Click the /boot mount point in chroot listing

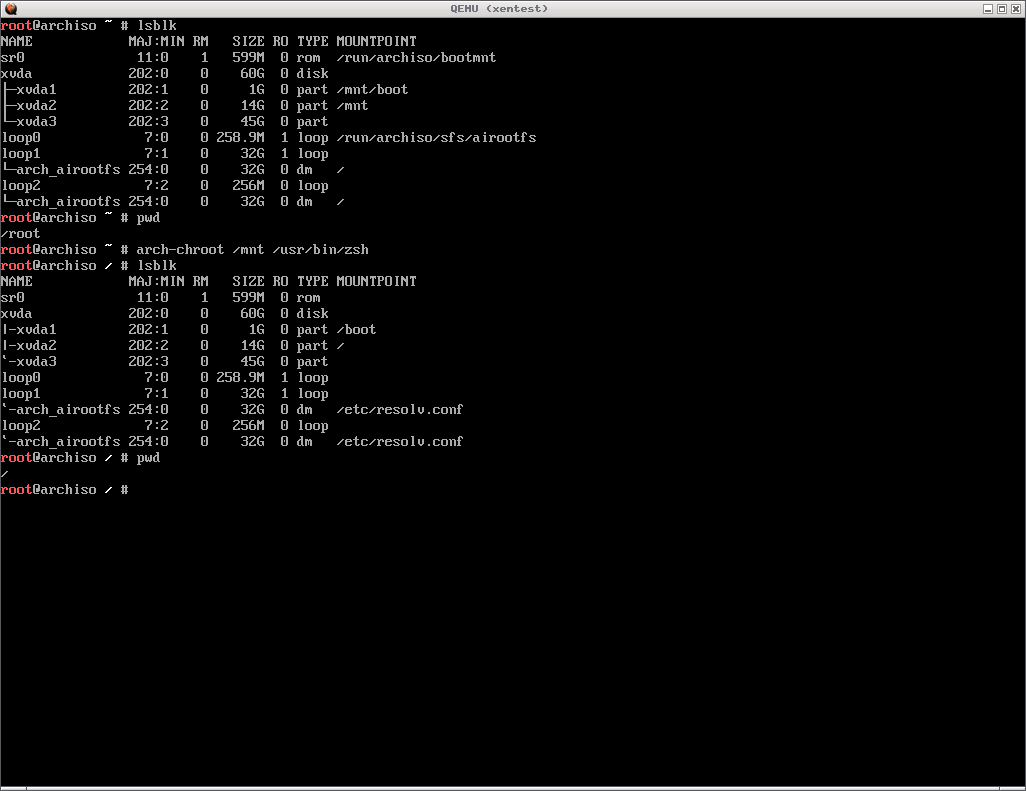click(356, 329)
